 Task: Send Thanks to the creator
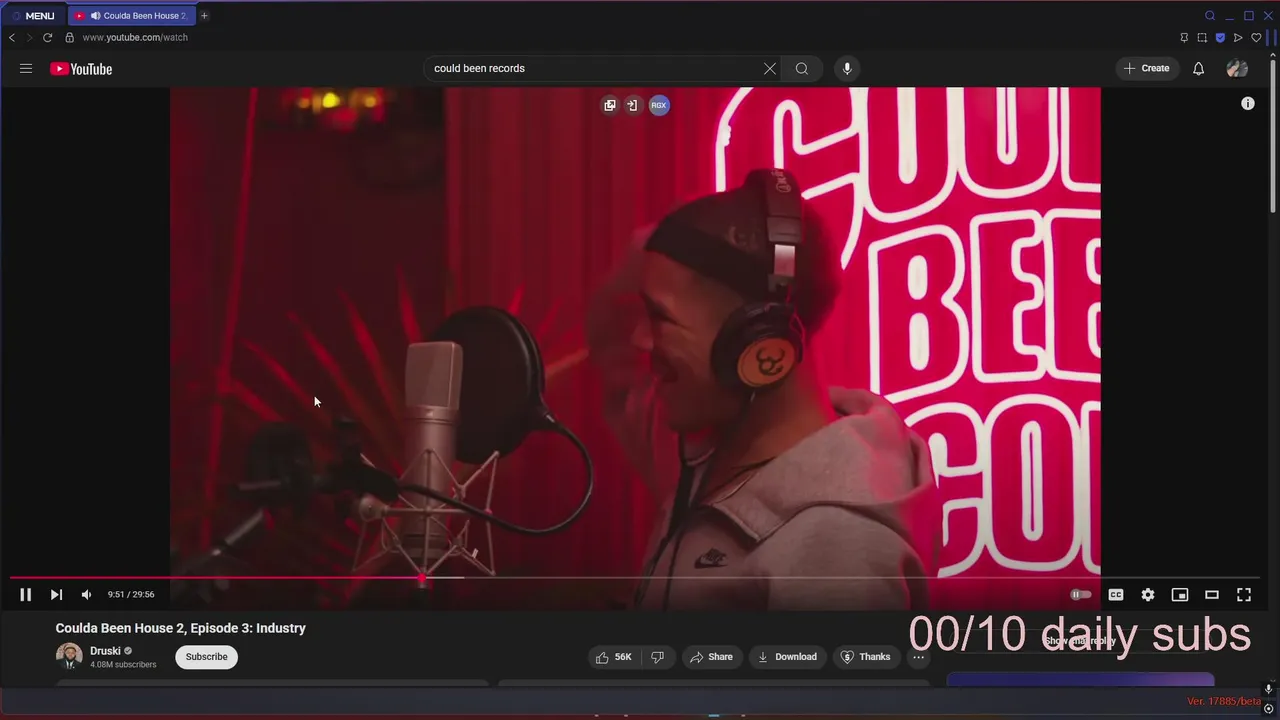tap(865, 657)
